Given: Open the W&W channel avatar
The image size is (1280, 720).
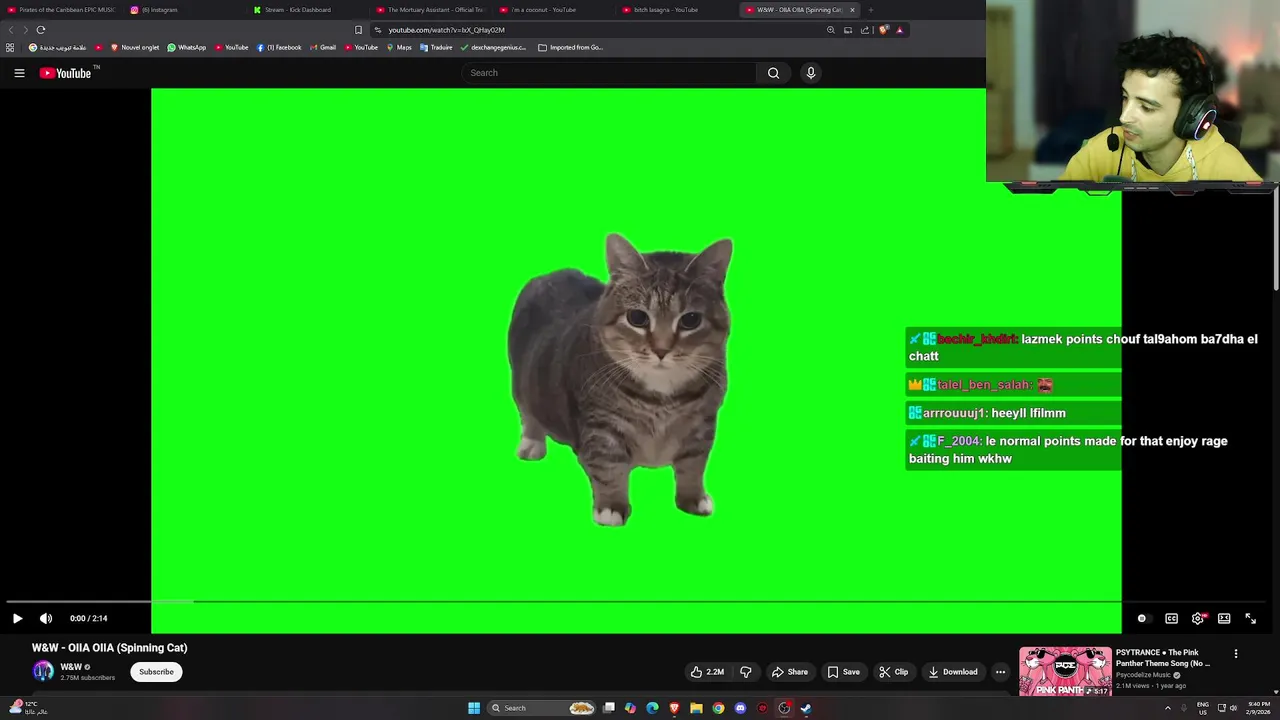Looking at the screenshot, I should point(43,672).
